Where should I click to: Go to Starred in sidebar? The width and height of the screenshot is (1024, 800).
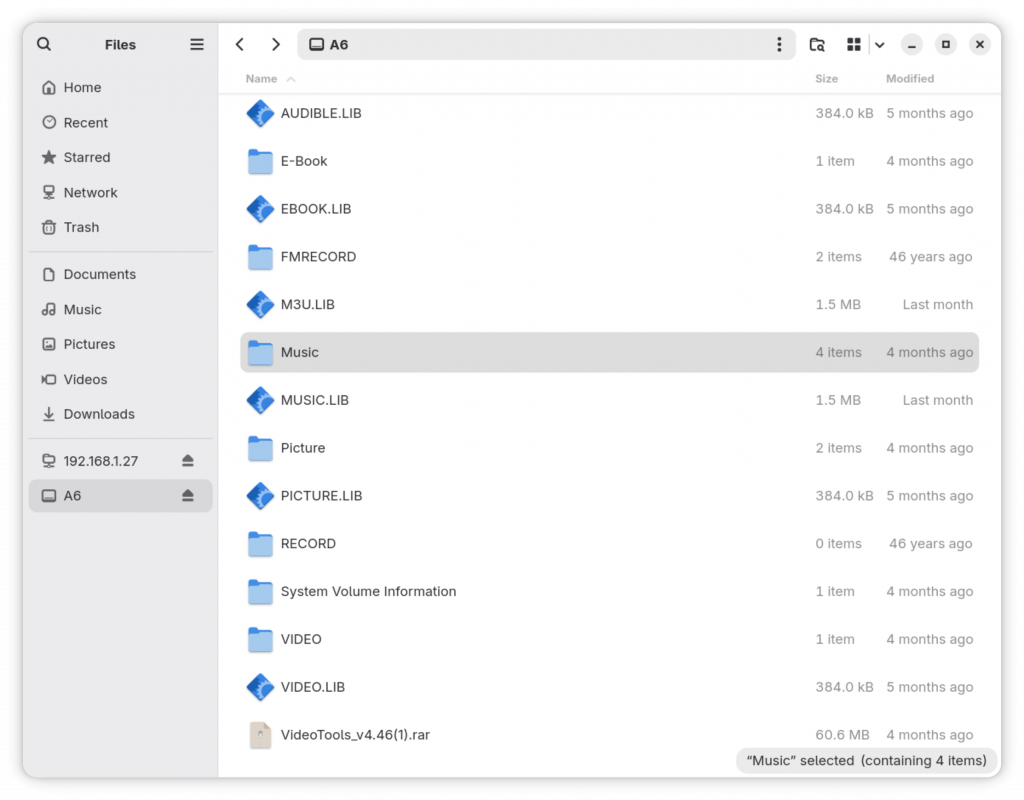point(86,157)
